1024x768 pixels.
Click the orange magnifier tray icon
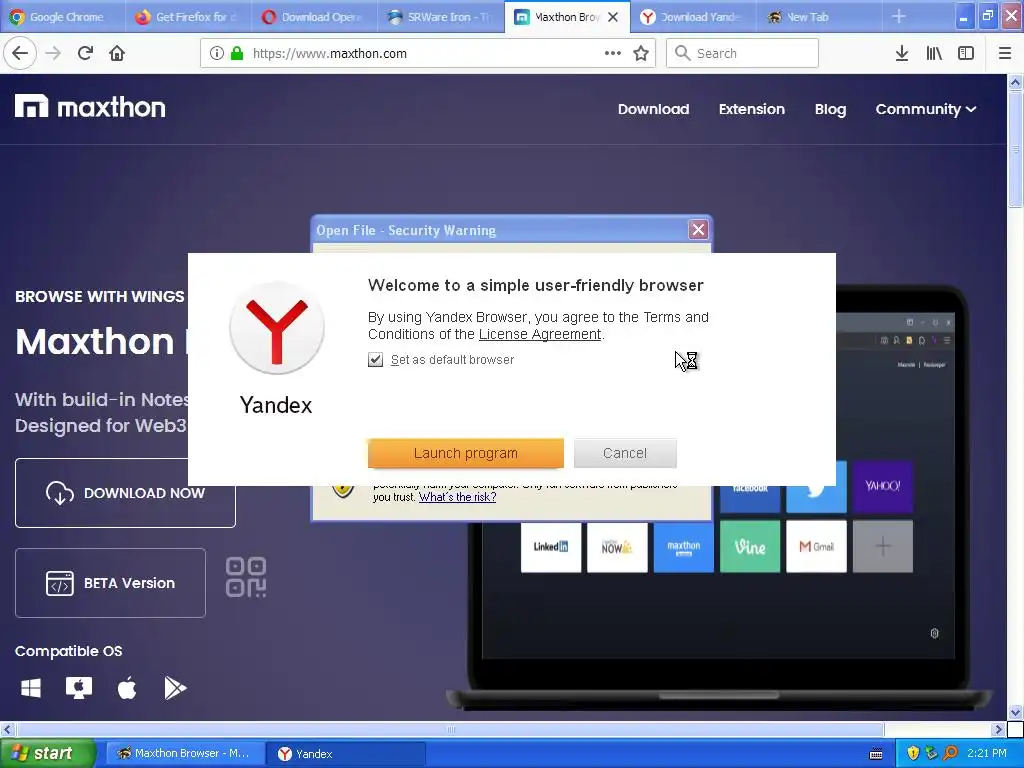tap(950, 754)
